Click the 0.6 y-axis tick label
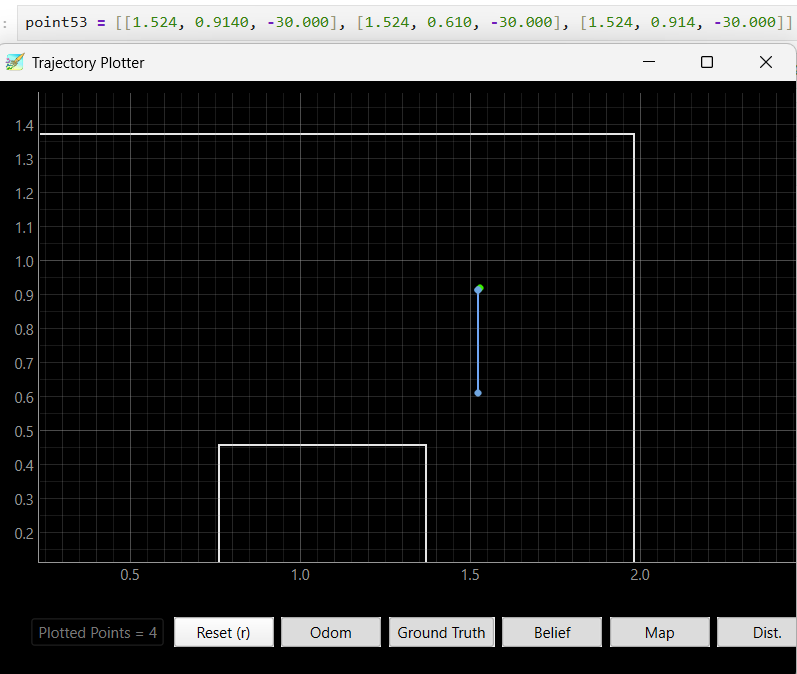The height and width of the screenshot is (674, 797). (x=24, y=397)
